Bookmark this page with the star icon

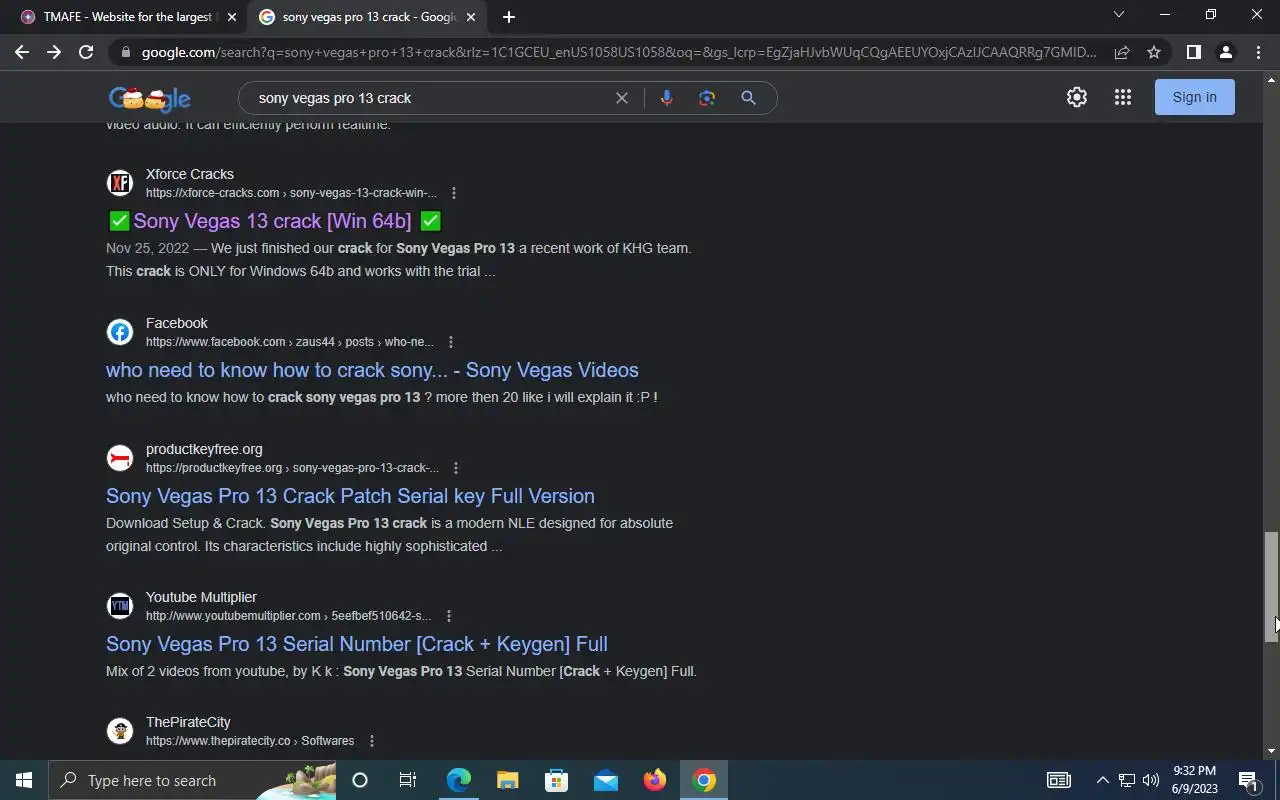click(1154, 52)
